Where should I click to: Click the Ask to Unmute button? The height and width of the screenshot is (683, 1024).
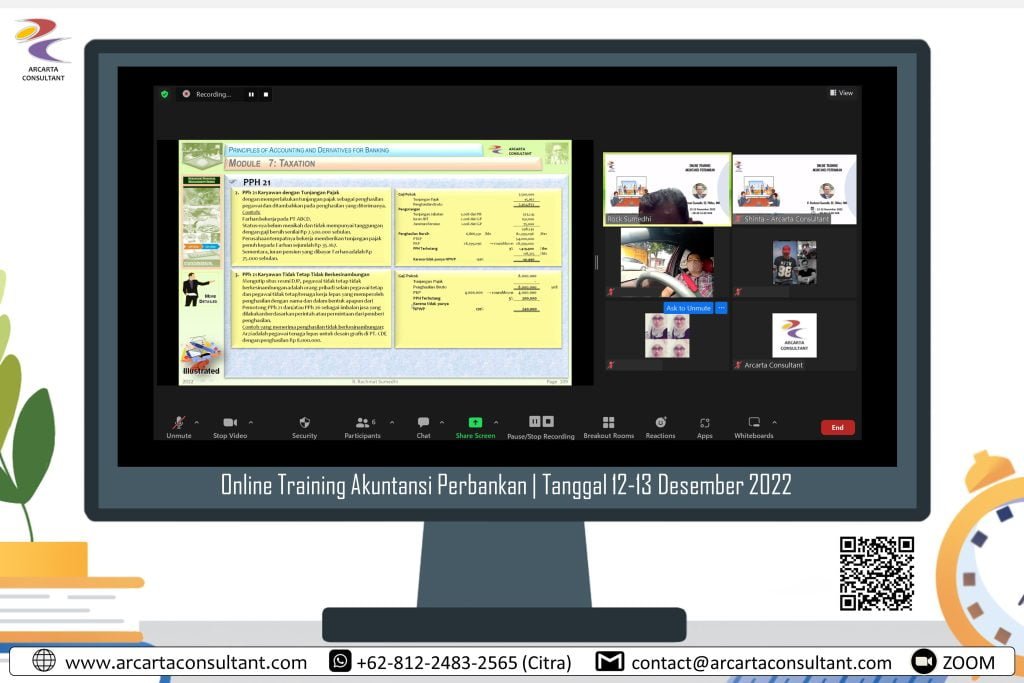[x=688, y=308]
